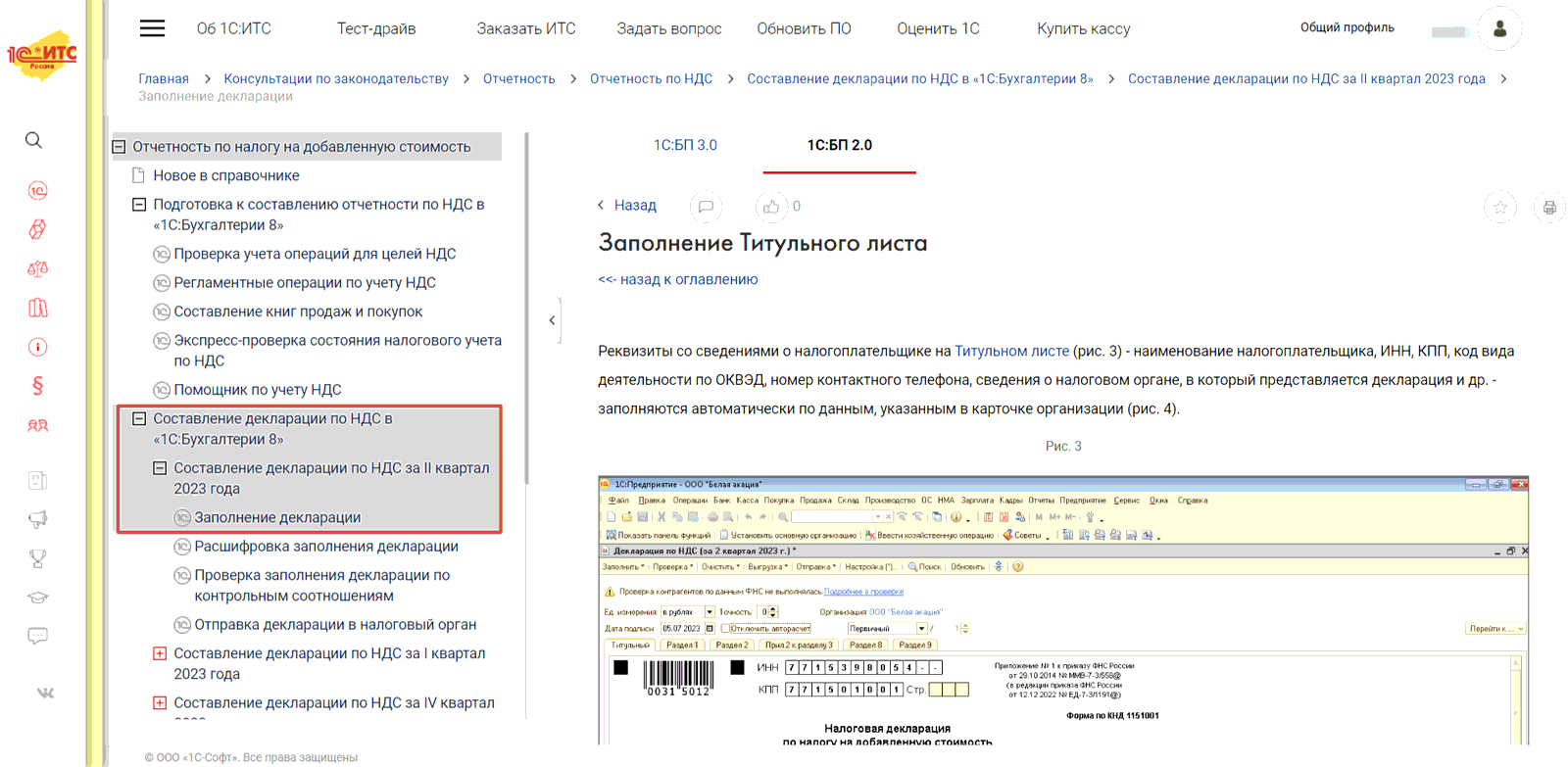This screenshot has width=1568, height=767.
Task: Open the megaphone icon in sidebar
Action: coord(37,519)
